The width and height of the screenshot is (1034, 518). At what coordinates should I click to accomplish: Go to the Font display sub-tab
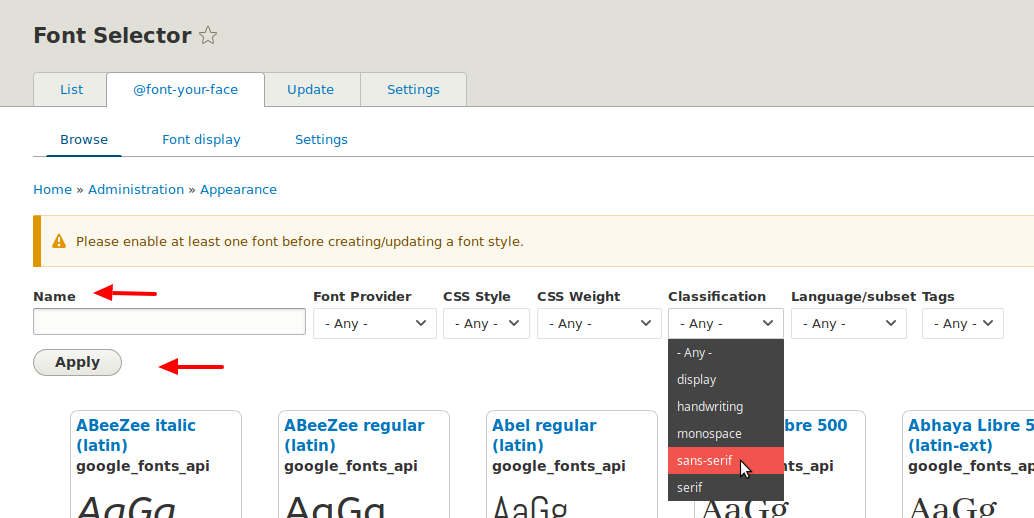pos(201,140)
